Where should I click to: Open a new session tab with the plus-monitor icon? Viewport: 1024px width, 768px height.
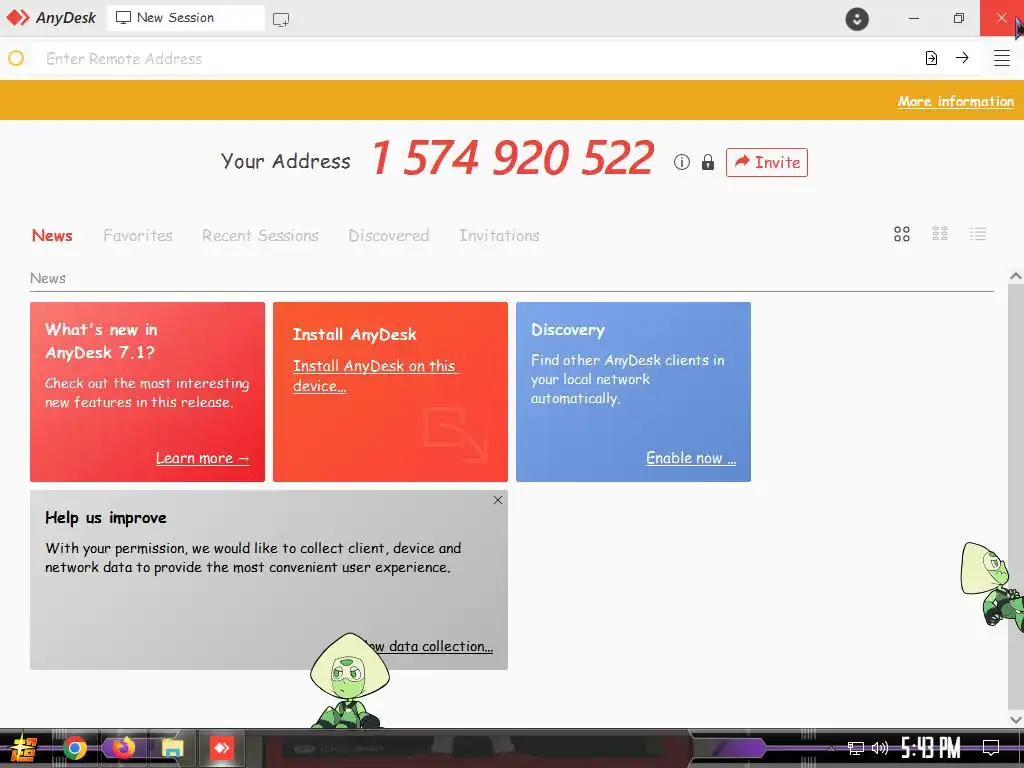281,19
